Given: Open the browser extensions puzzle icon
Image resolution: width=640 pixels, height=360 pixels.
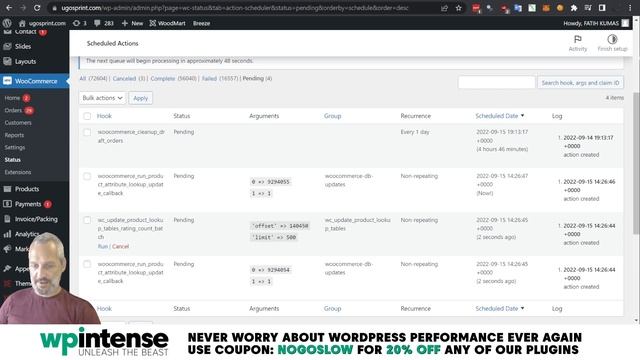Looking at the screenshot, I should click(574, 8).
